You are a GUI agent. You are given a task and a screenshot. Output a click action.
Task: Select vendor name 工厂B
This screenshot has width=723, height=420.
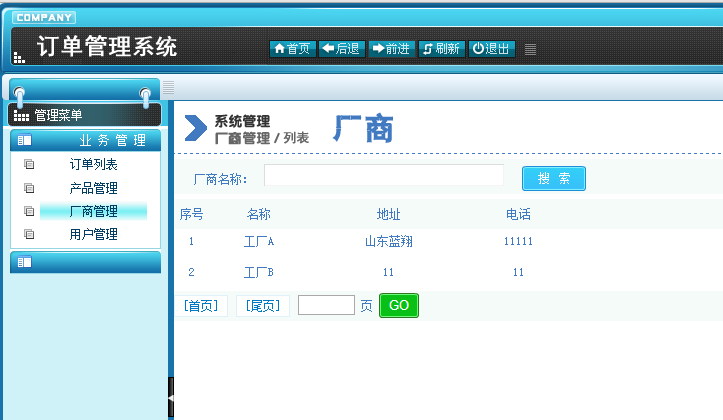[x=259, y=272]
